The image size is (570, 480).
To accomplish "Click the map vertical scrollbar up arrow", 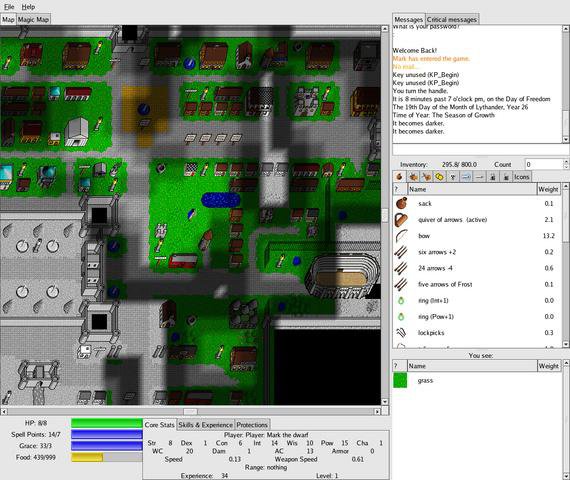I will (385, 28).
